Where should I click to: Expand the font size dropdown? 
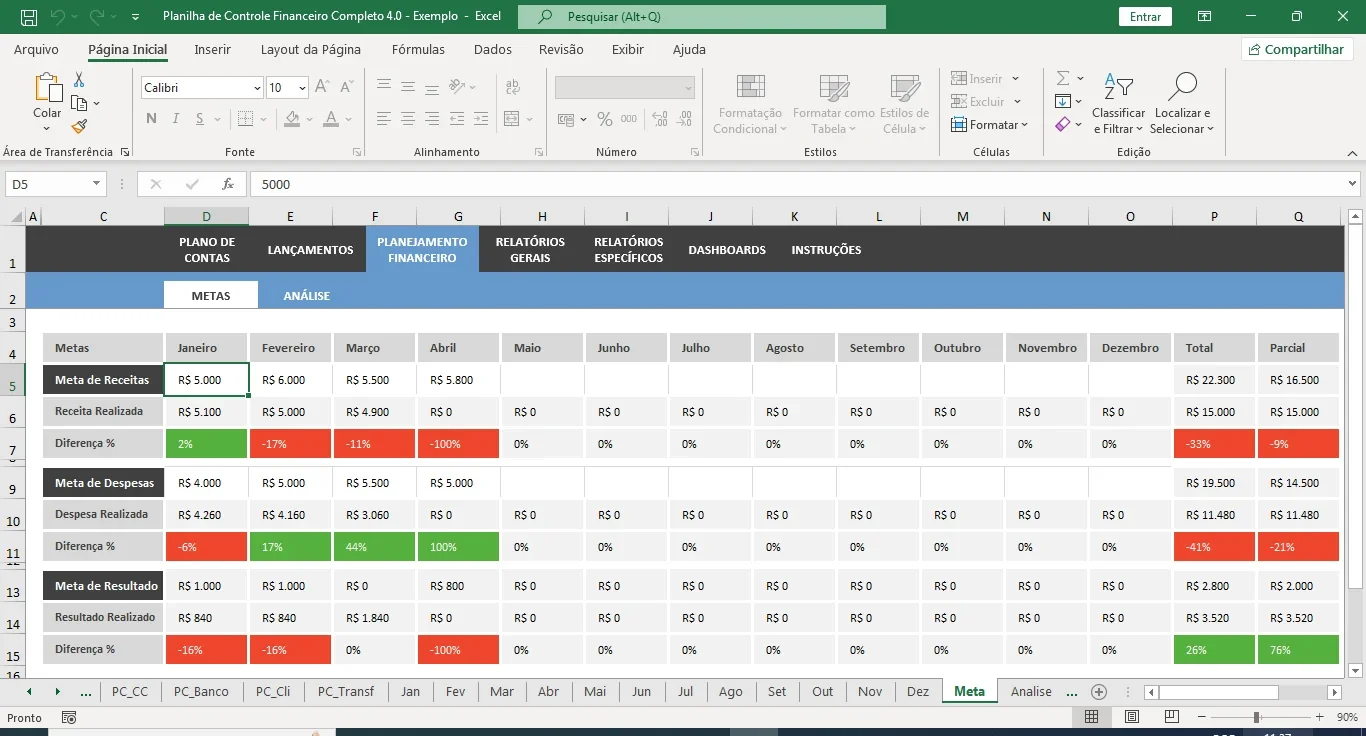click(302, 88)
